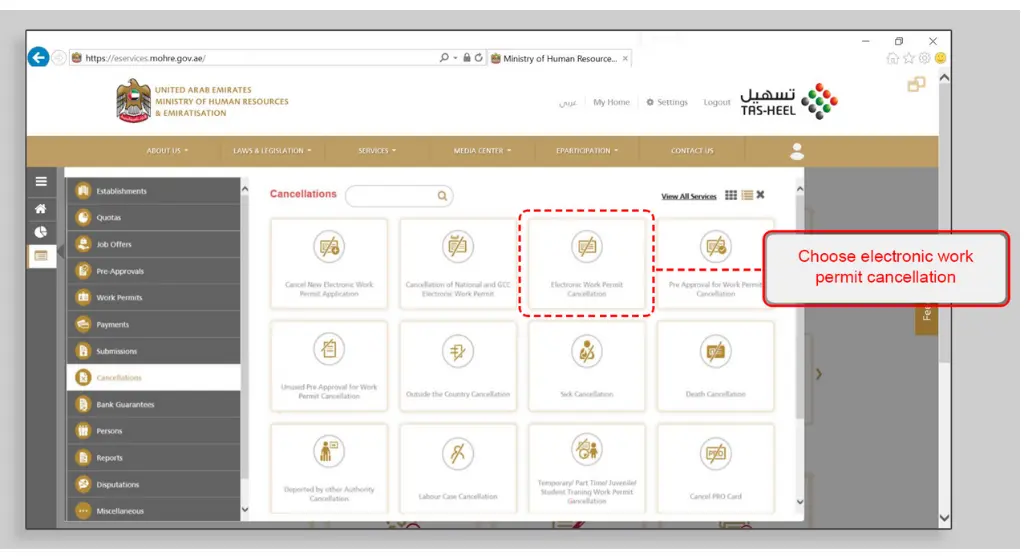The height and width of the screenshot is (558, 1024).
Task: Click Logout link
Action: click(716, 102)
